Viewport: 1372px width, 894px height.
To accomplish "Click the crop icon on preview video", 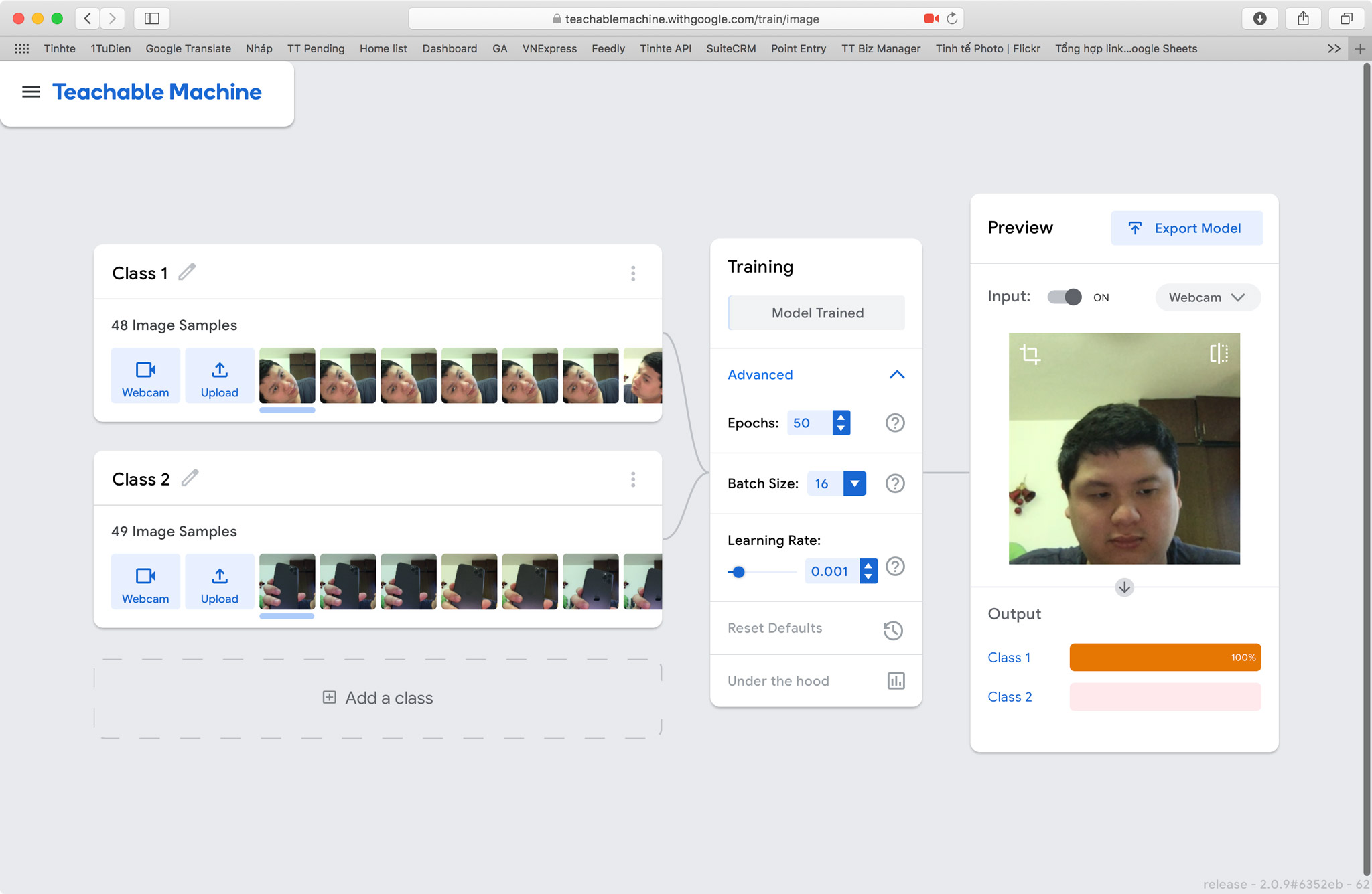I will tap(1030, 354).
